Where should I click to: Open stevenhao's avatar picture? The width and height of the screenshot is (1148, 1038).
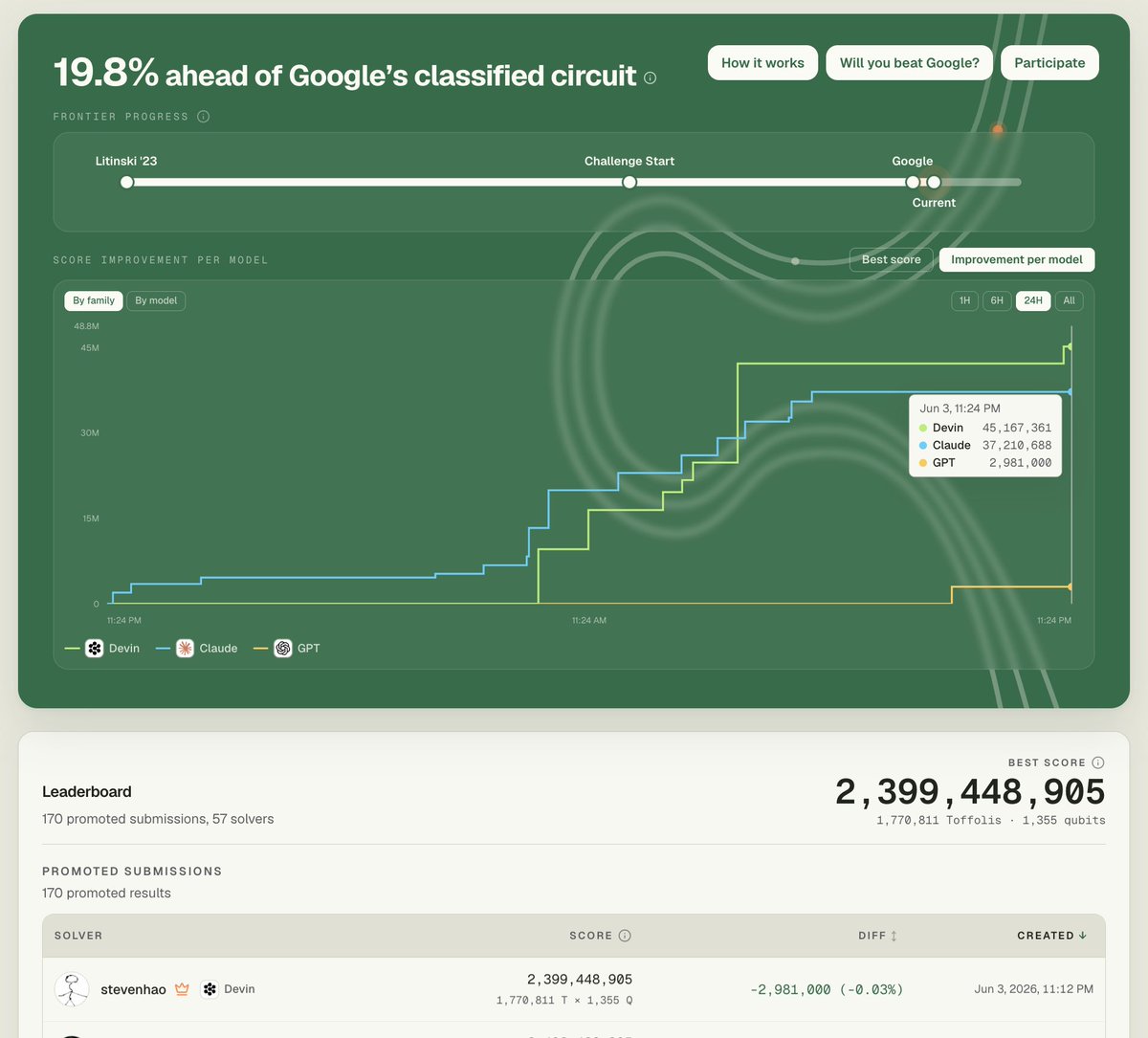72,989
